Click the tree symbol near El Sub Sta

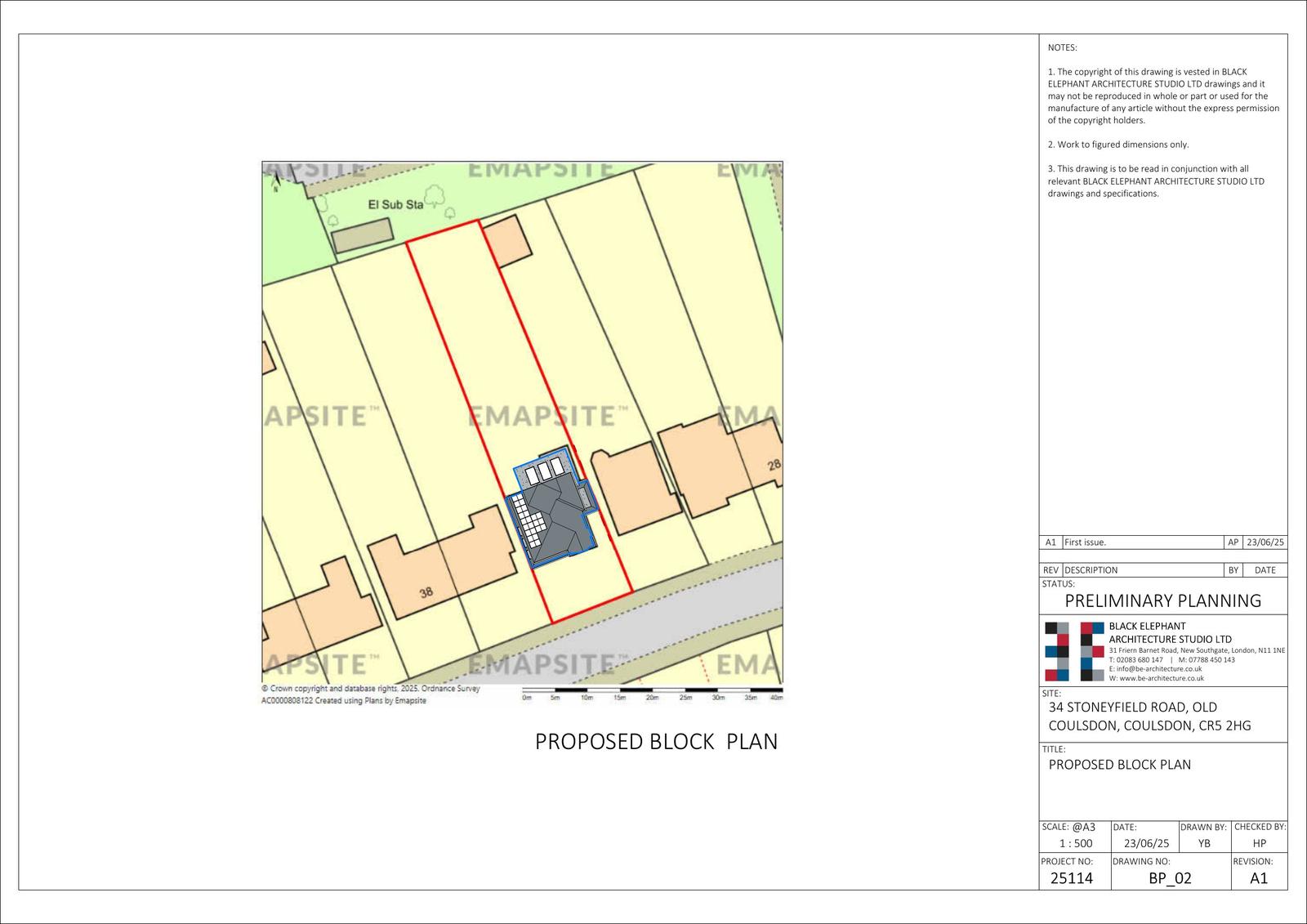(x=433, y=195)
